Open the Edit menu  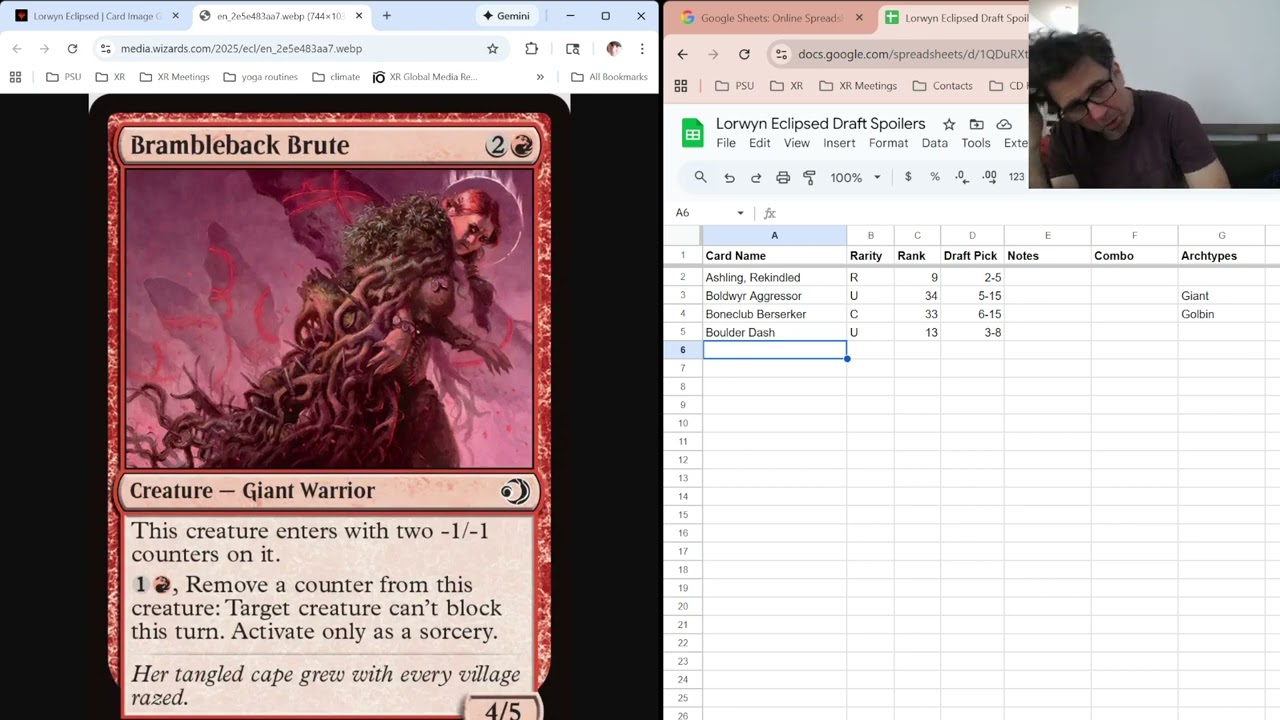tap(760, 143)
